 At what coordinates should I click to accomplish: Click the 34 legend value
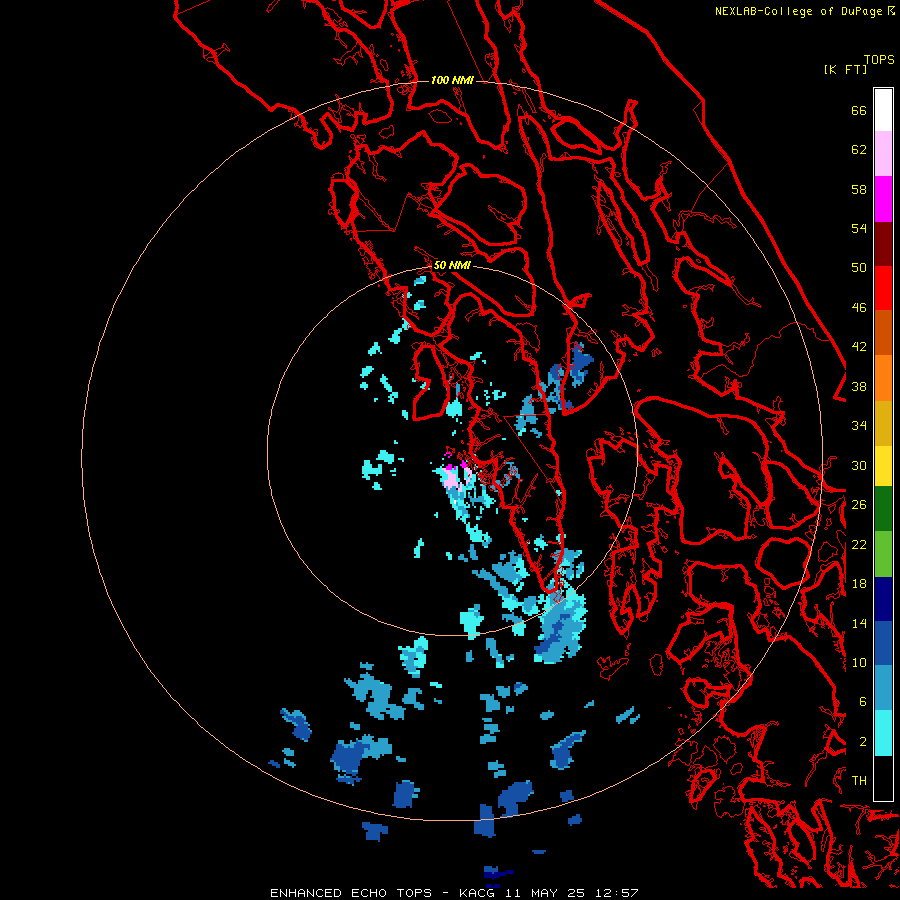pyautogui.click(x=859, y=425)
